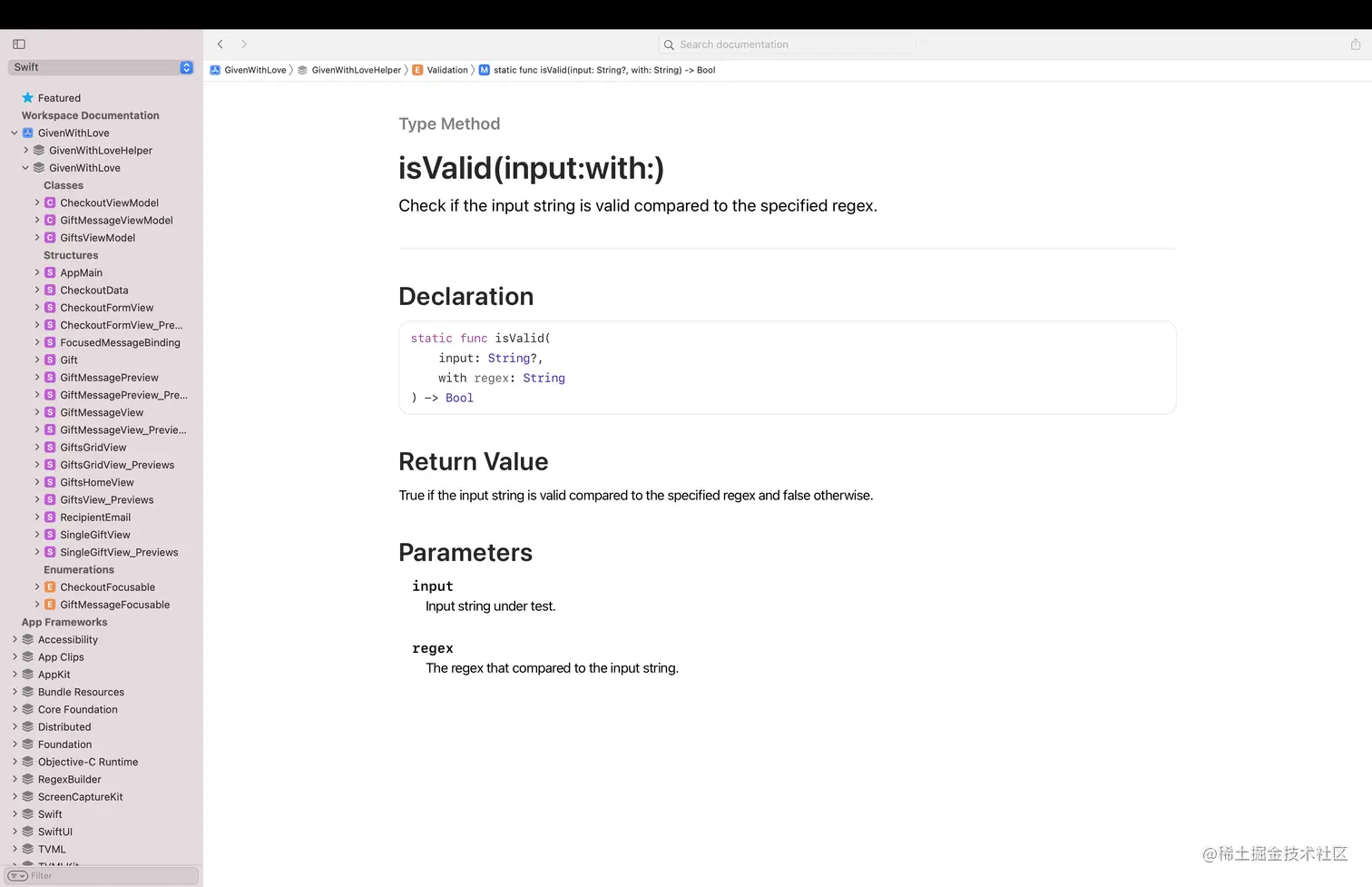This screenshot has width=1372, height=887.
Task: Click GivenWithLoveHelper in the breadcrumb
Action: (x=356, y=70)
